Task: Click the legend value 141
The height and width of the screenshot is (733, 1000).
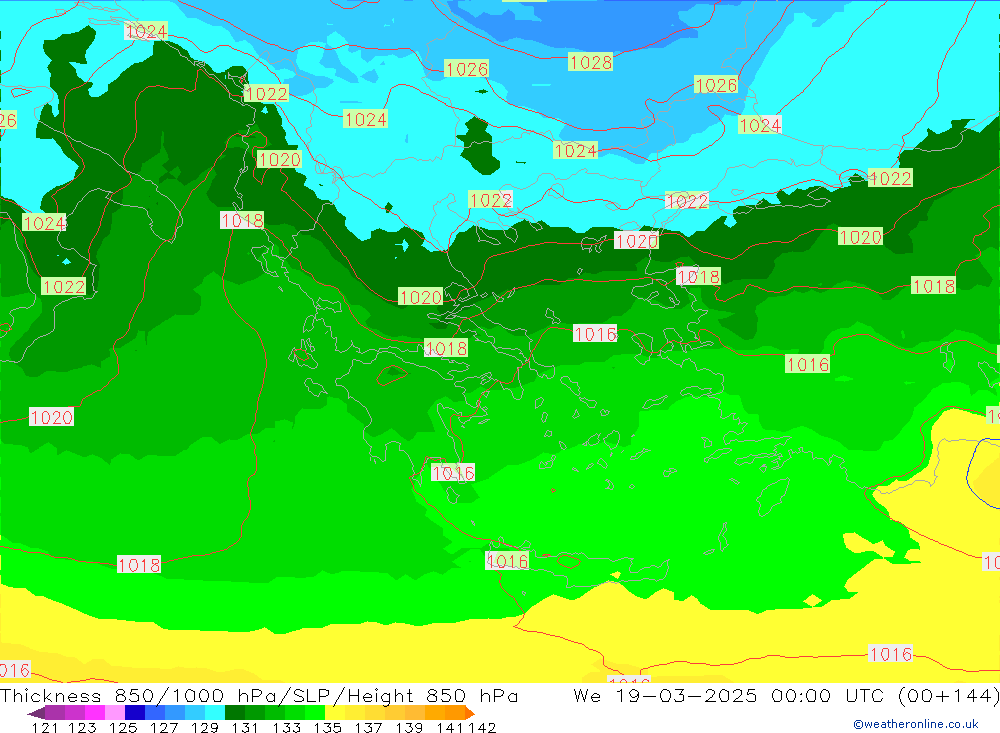Action: (451, 727)
